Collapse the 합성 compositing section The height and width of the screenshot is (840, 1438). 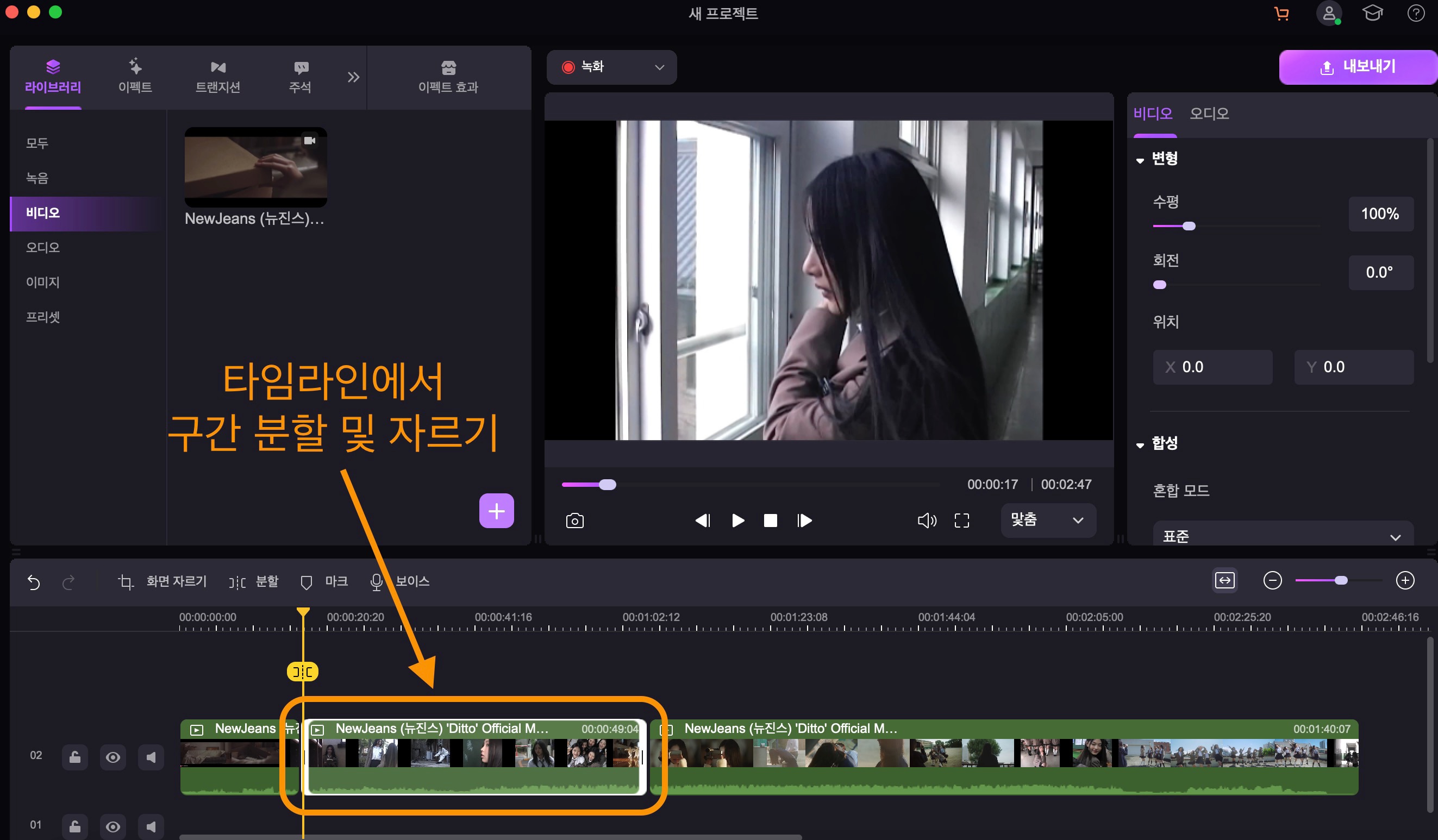pyautogui.click(x=1140, y=444)
